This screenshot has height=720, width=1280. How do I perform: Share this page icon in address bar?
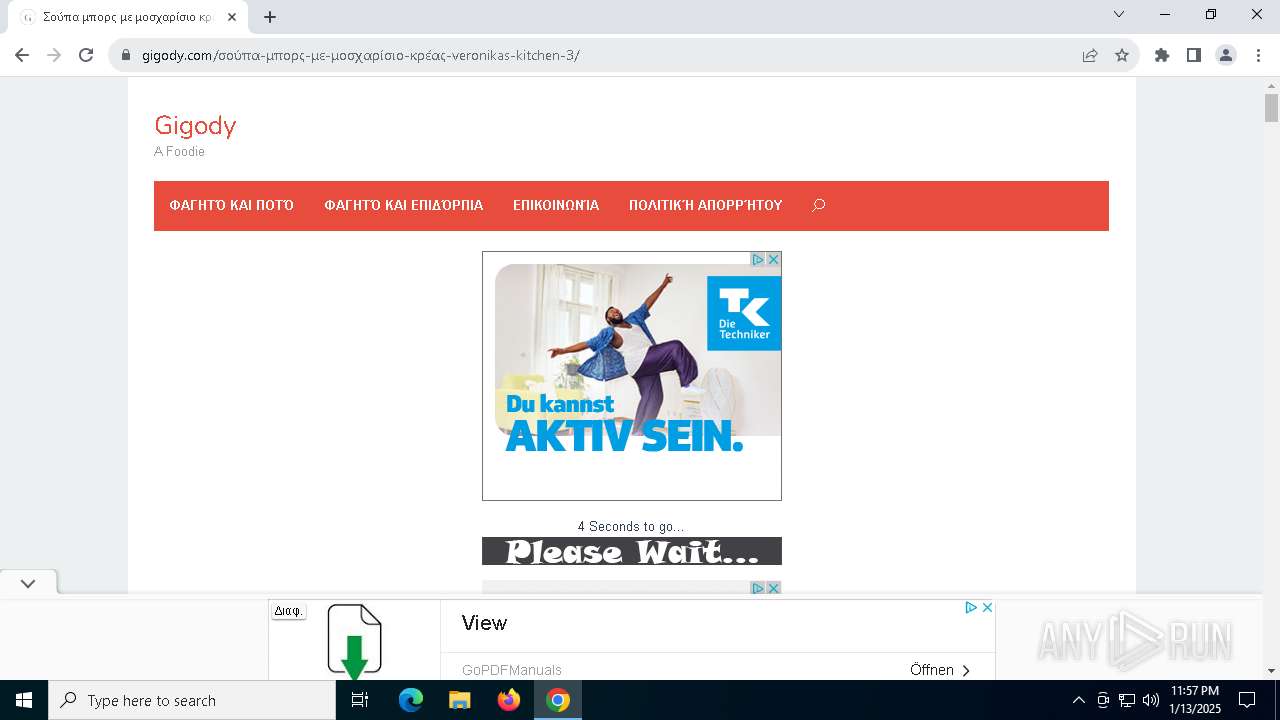(x=1090, y=55)
